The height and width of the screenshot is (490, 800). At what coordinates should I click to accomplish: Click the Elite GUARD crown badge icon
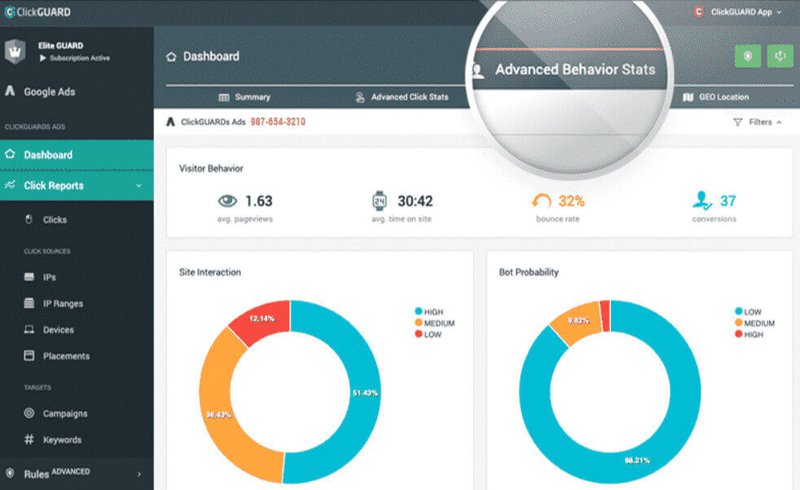point(15,52)
